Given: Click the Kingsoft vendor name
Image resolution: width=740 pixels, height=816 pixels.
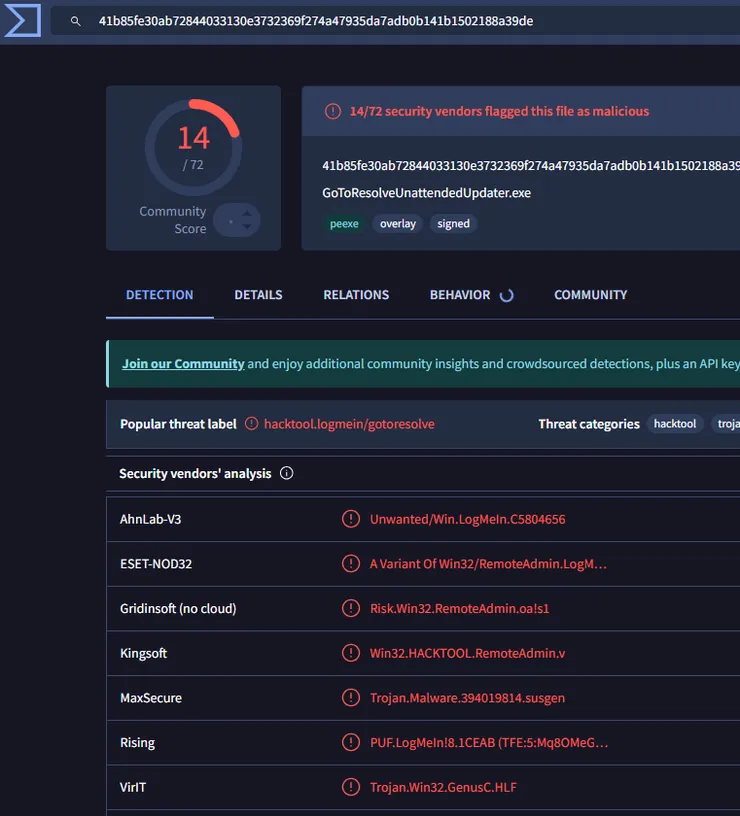Looking at the screenshot, I should click(x=144, y=654).
